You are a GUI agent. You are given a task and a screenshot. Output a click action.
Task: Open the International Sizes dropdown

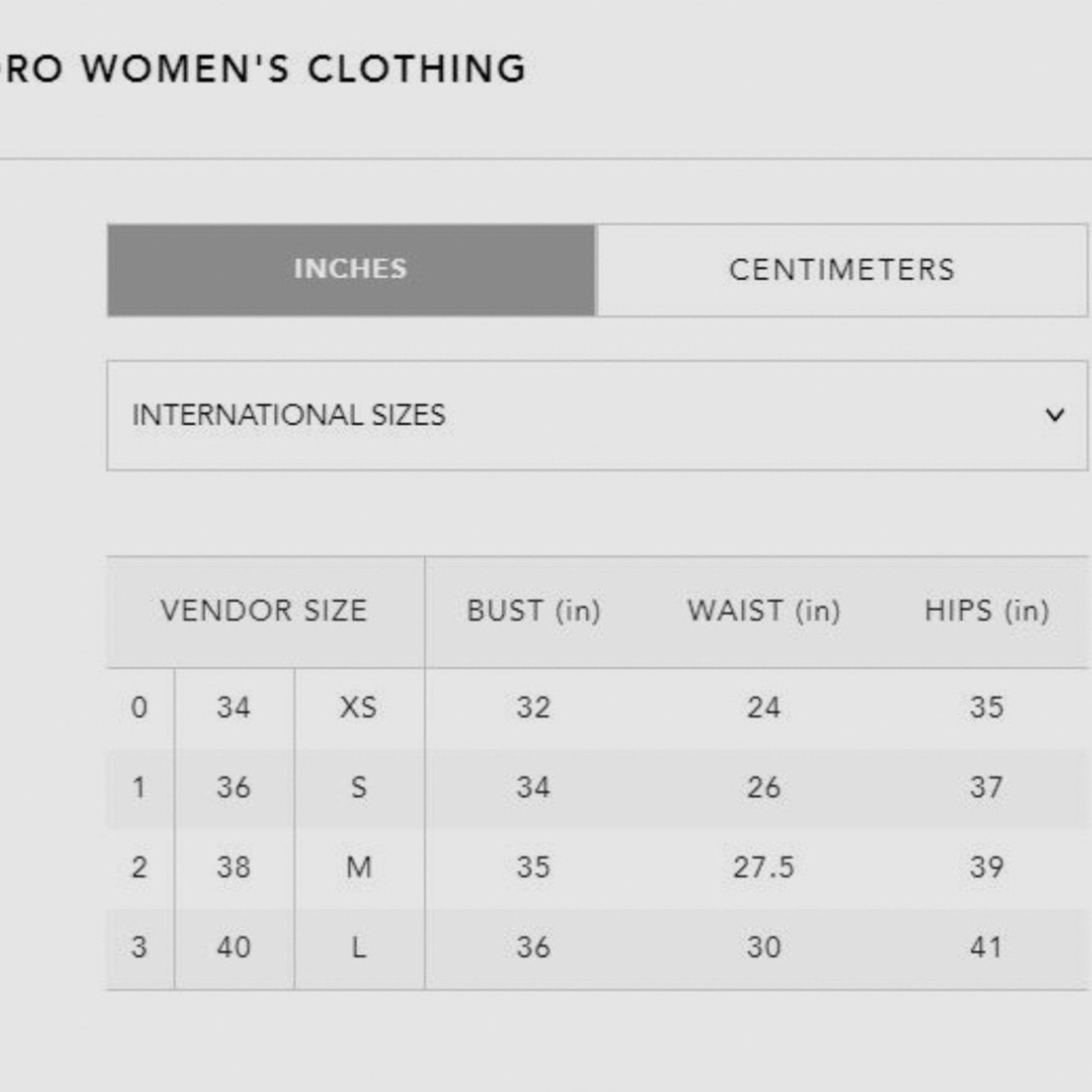tap(597, 415)
